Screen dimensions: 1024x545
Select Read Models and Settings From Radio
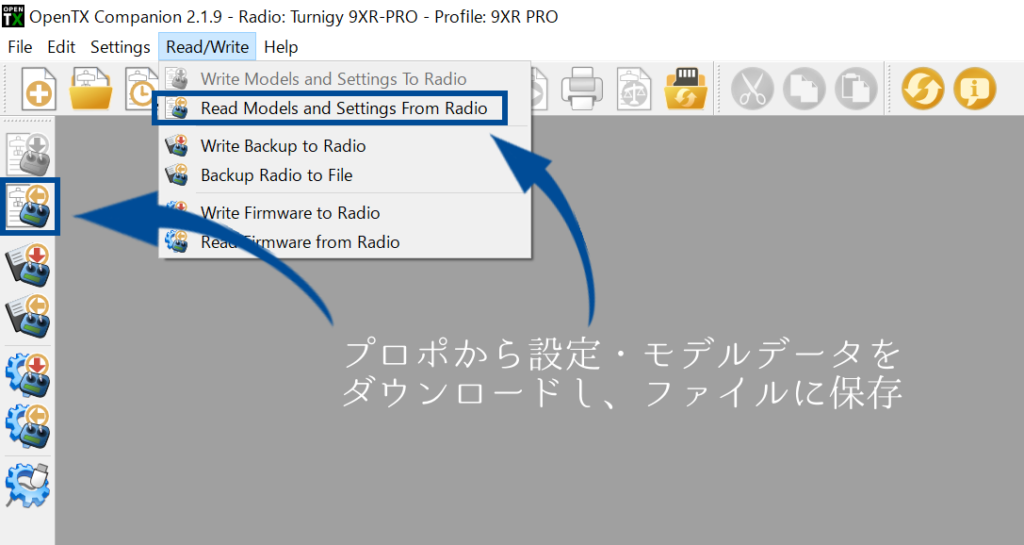(345, 108)
